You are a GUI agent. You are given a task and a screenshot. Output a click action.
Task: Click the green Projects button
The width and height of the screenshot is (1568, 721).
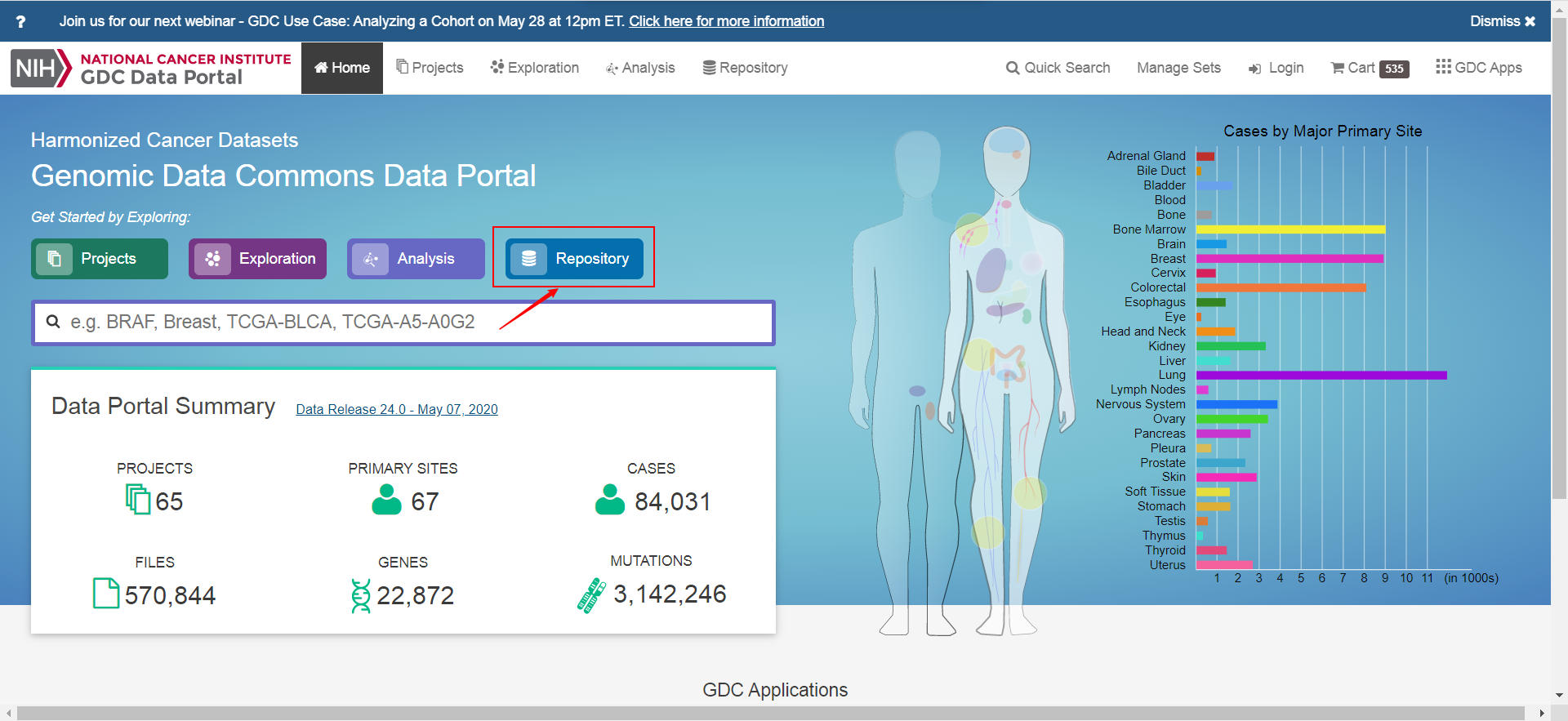[100, 259]
